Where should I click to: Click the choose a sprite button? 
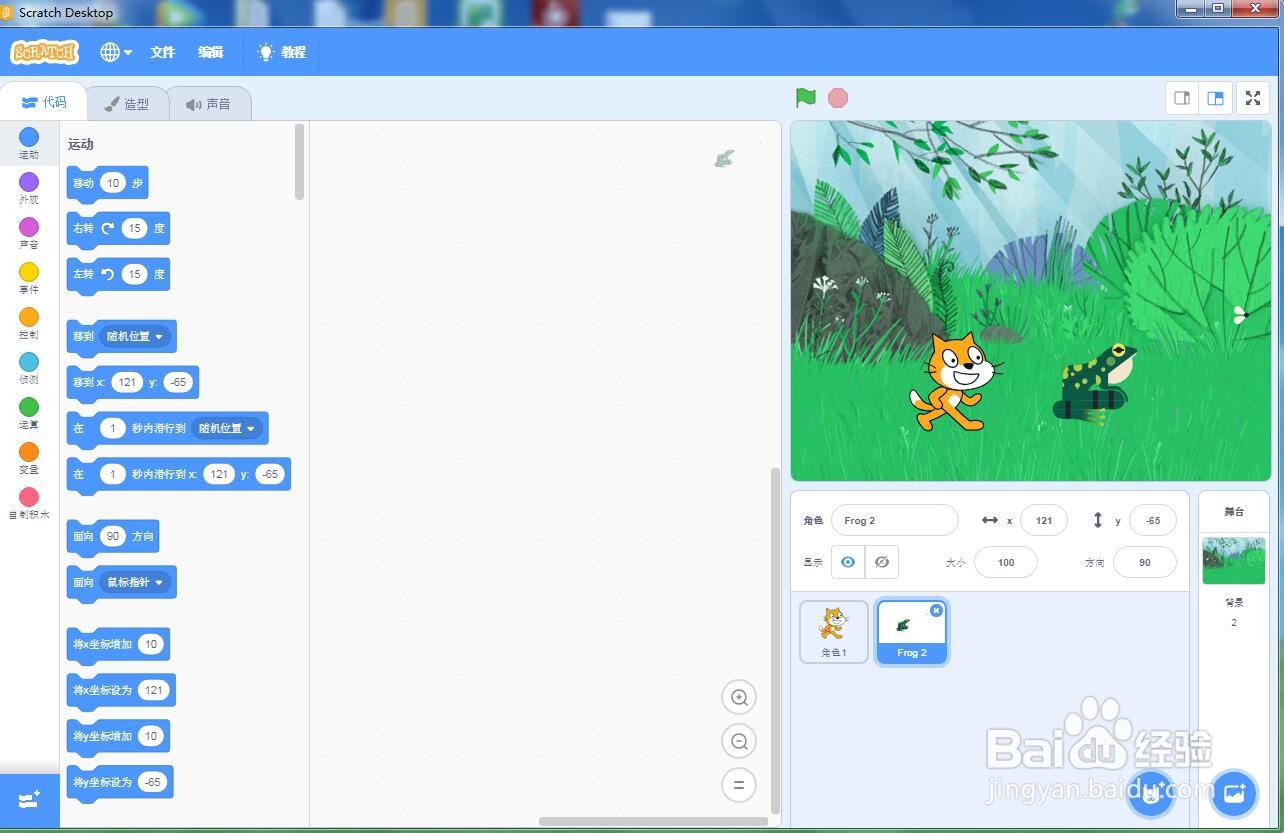click(x=1150, y=794)
